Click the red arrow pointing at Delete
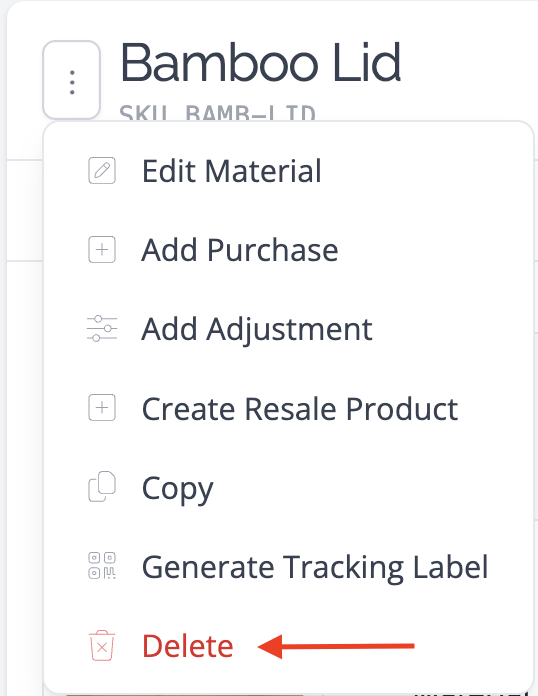 coord(336,646)
